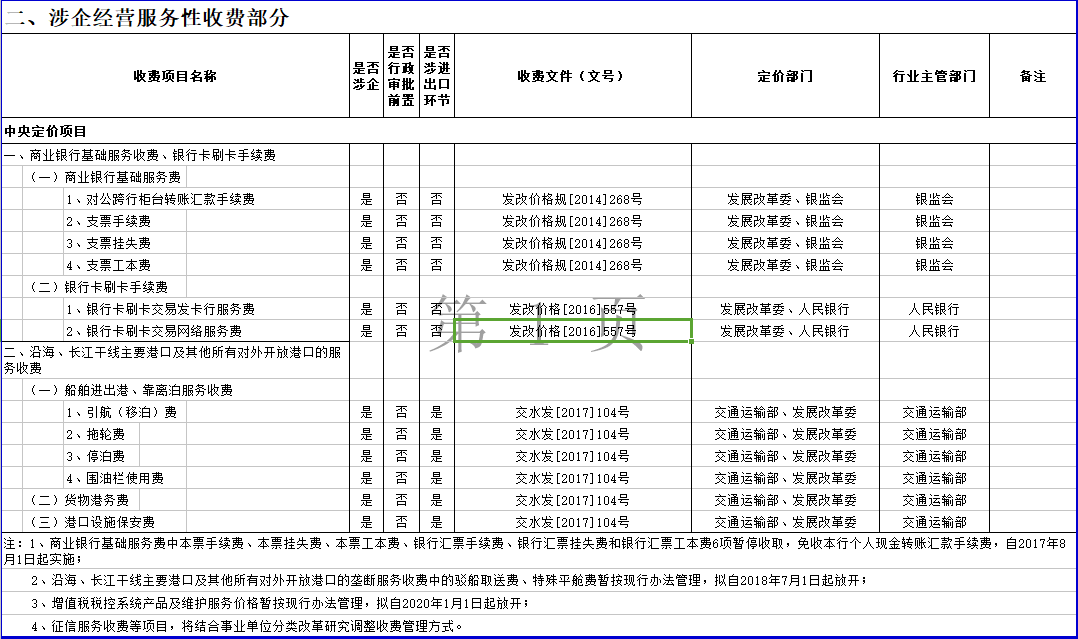Click the 是否涉企 header cell
This screenshot has width=1078, height=639.
(366, 76)
